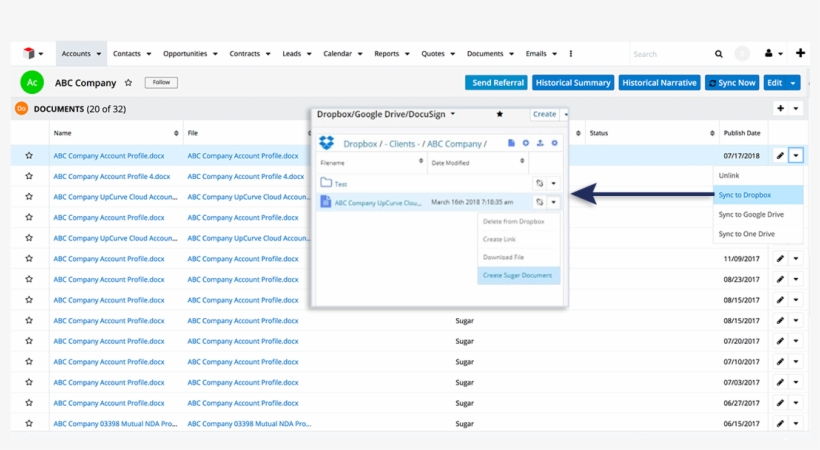
Task: Click the notifications circle icon in navbar
Action: pos(742,53)
